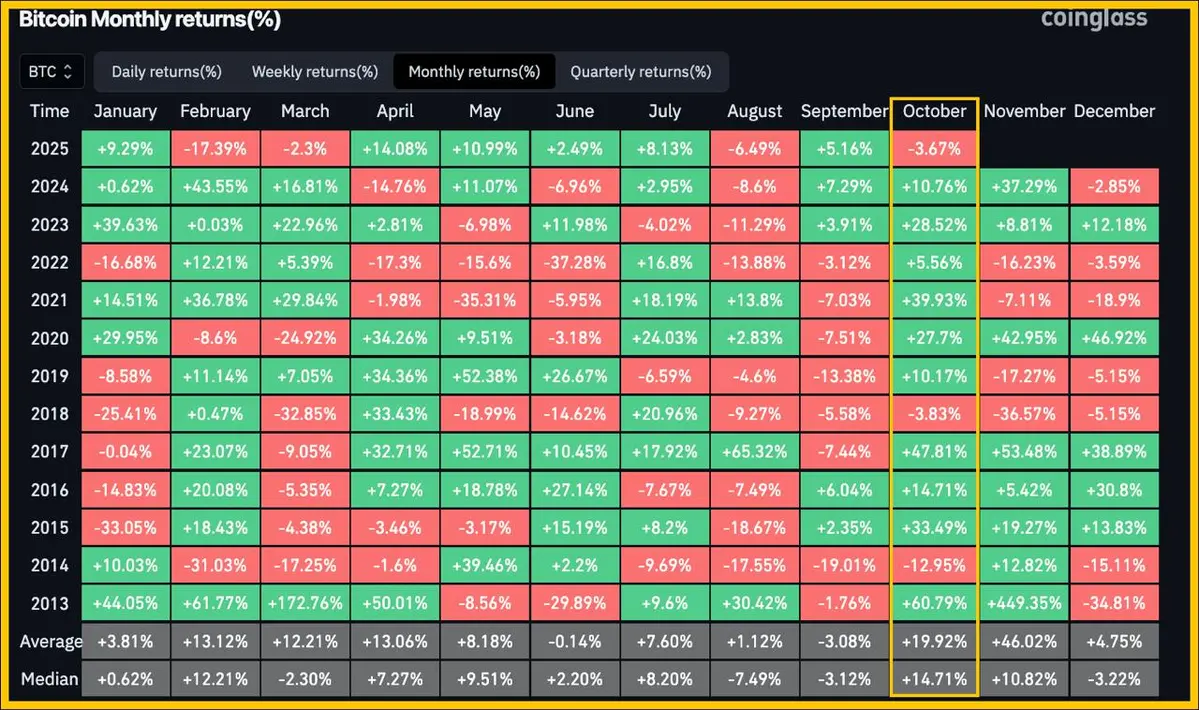Click the Time column header
The width and height of the screenshot is (1199, 710).
point(50,112)
